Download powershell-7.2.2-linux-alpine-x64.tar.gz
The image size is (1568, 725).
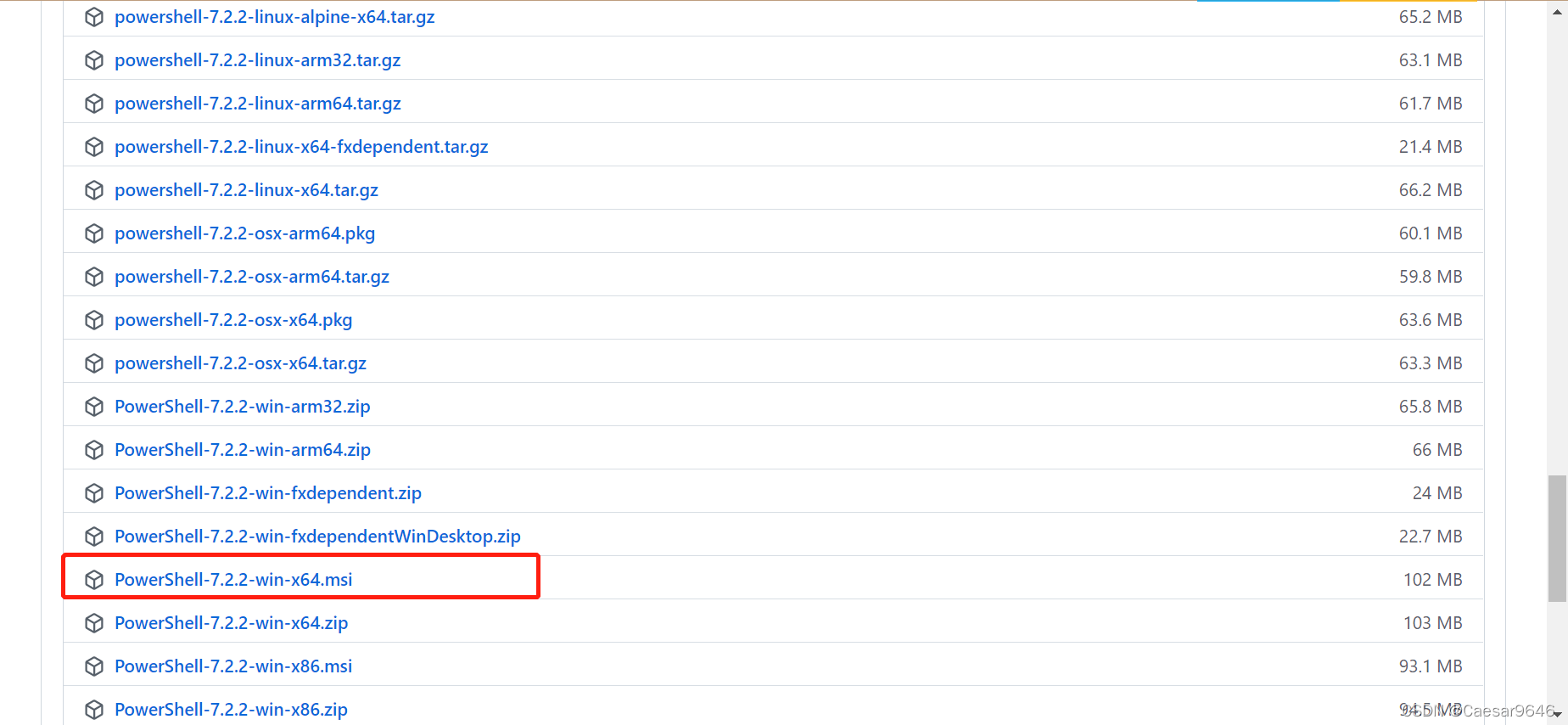click(275, 17)
